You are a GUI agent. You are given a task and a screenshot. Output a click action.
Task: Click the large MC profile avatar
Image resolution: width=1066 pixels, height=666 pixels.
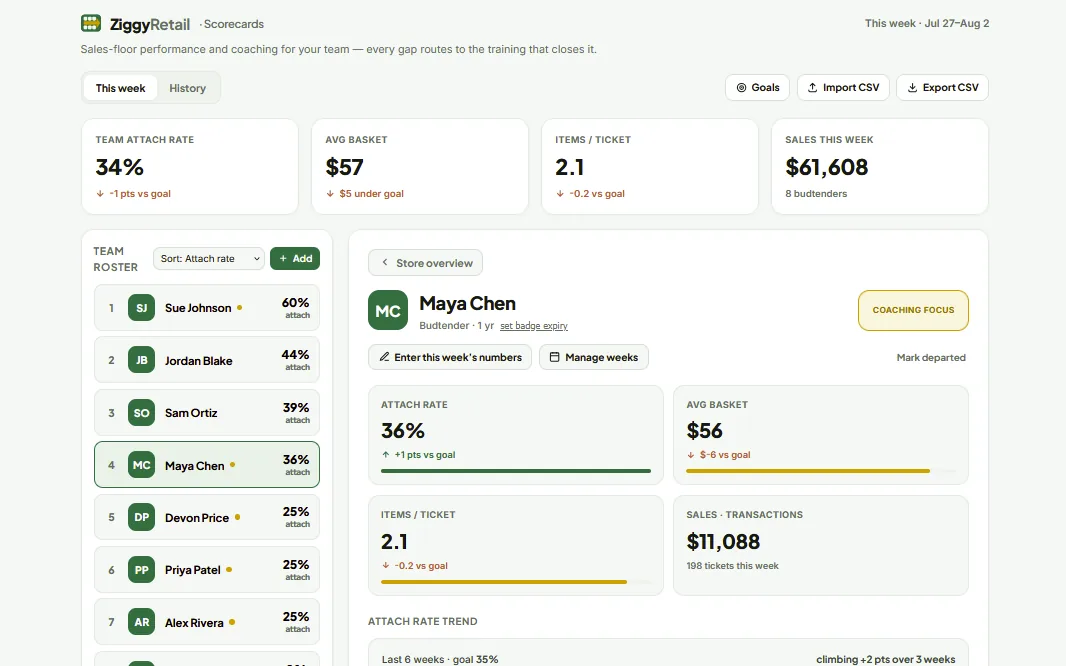pyautogui.click(x=388, y=311)
